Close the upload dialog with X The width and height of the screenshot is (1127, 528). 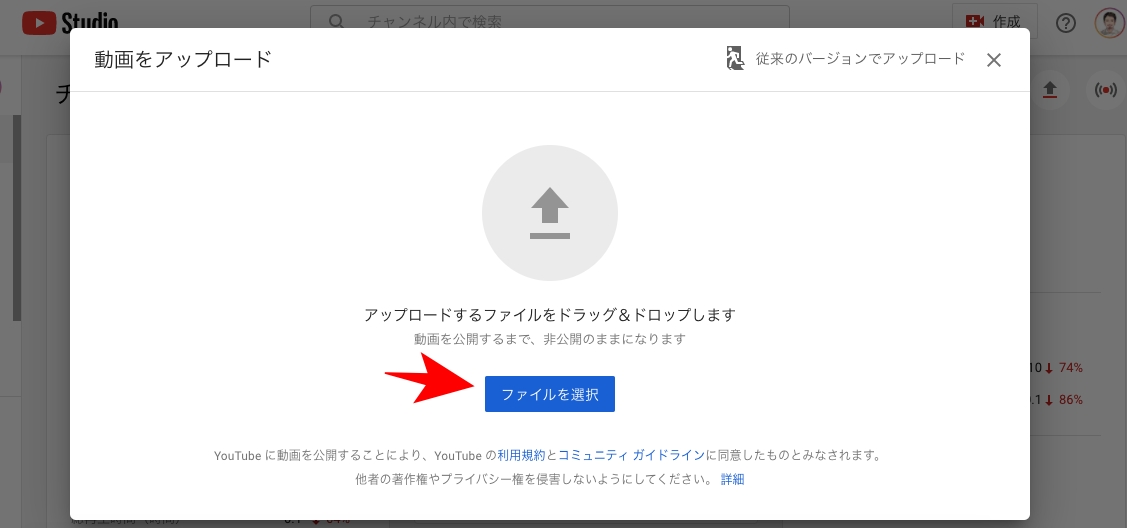point(993,60)
